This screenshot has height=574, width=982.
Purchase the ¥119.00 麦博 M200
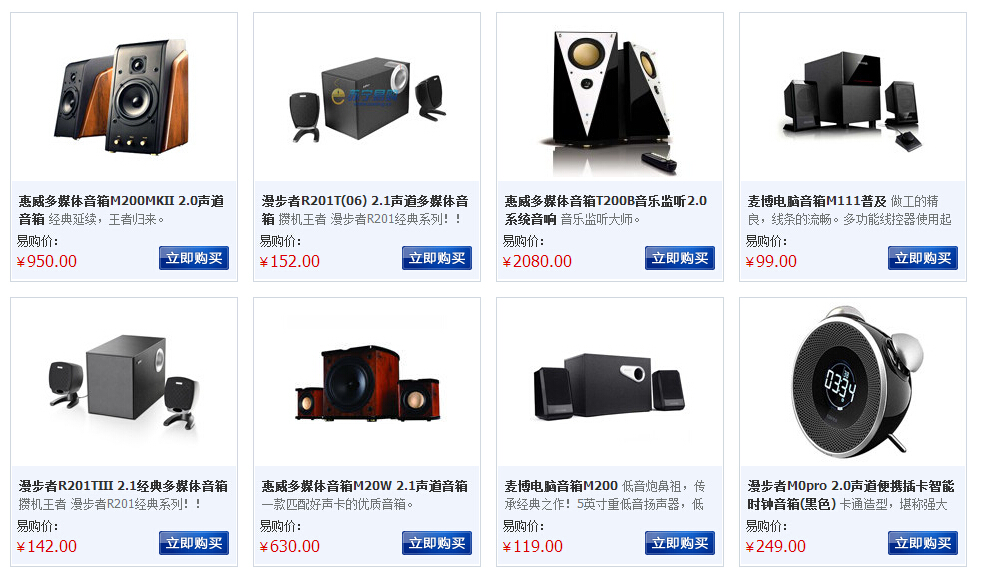point(680,543)
